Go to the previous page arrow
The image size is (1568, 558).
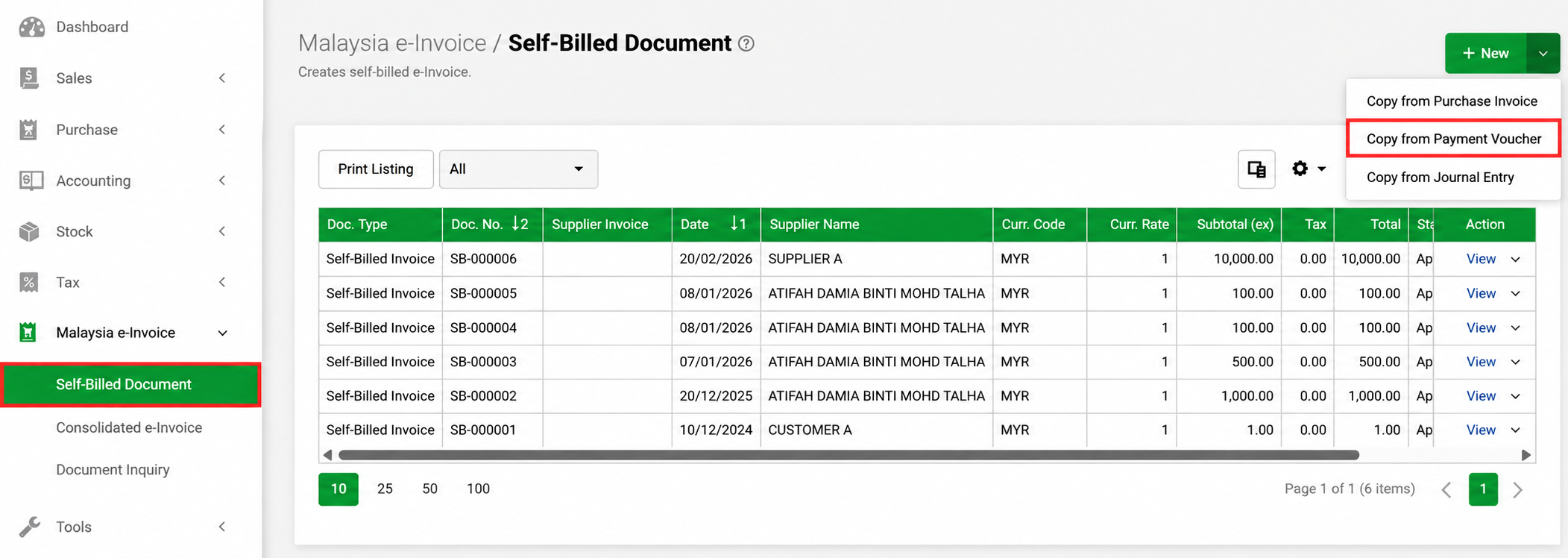pos(1446,489)
